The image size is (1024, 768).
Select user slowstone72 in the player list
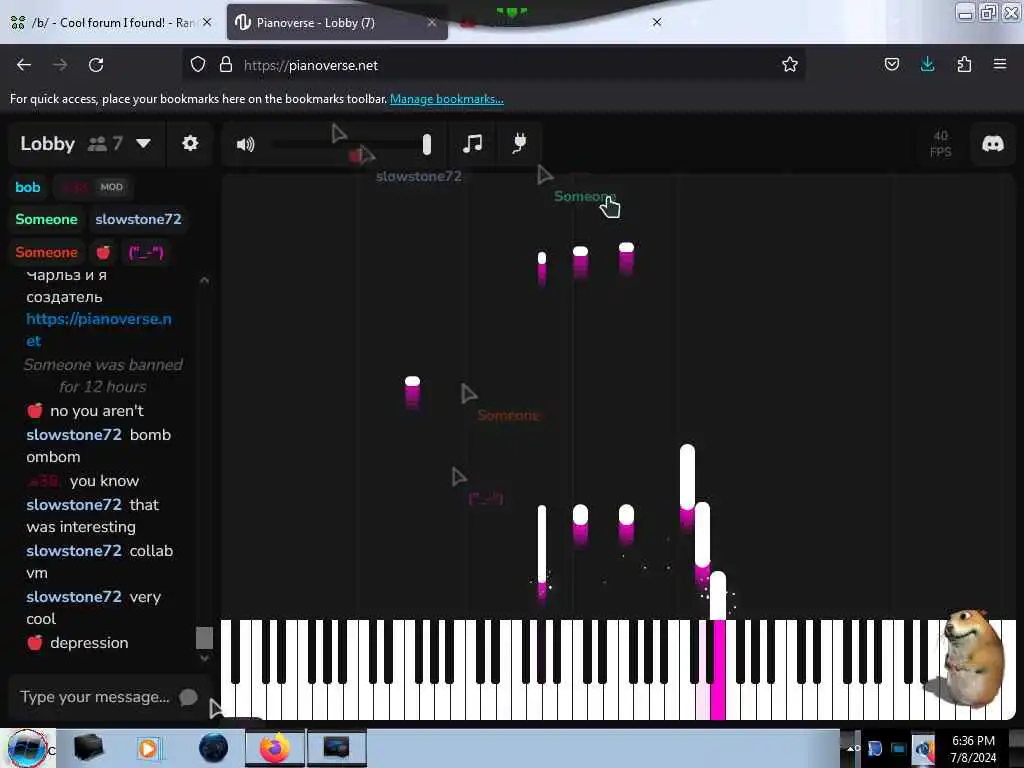pos(138,219)
